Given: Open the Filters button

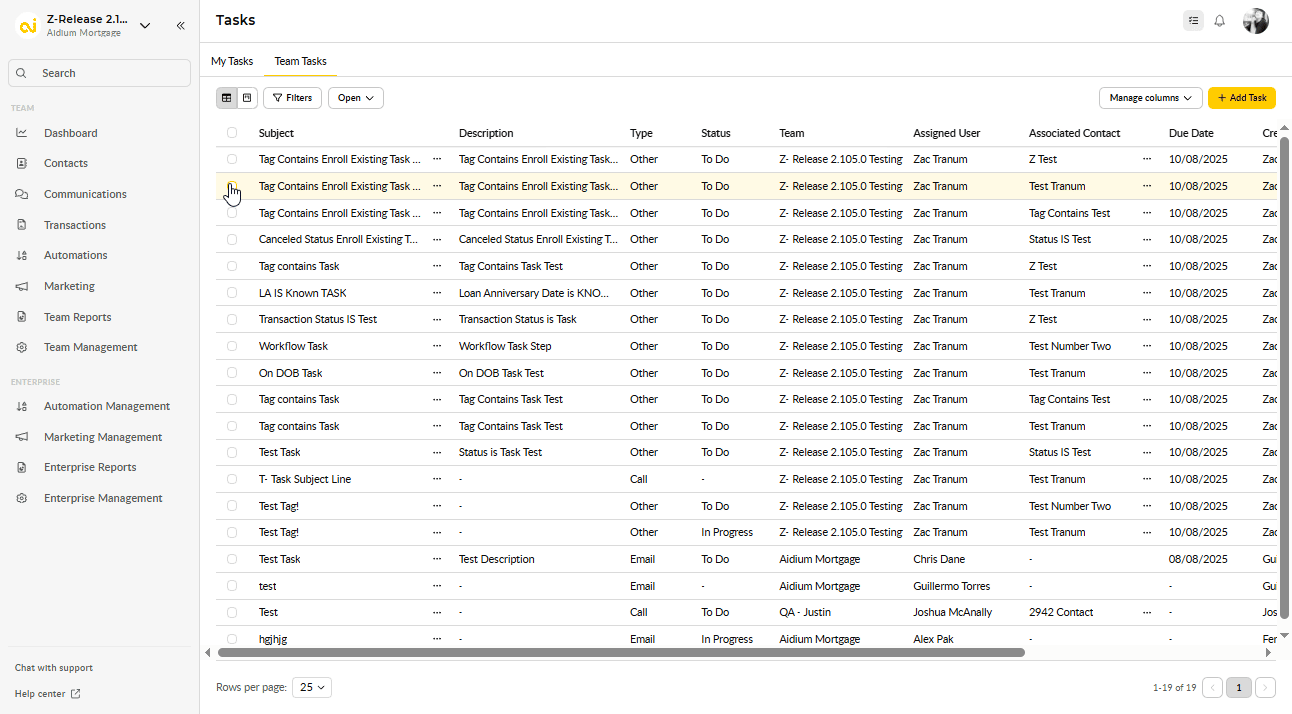Looking at the screenshot, I should pos(292,98).
